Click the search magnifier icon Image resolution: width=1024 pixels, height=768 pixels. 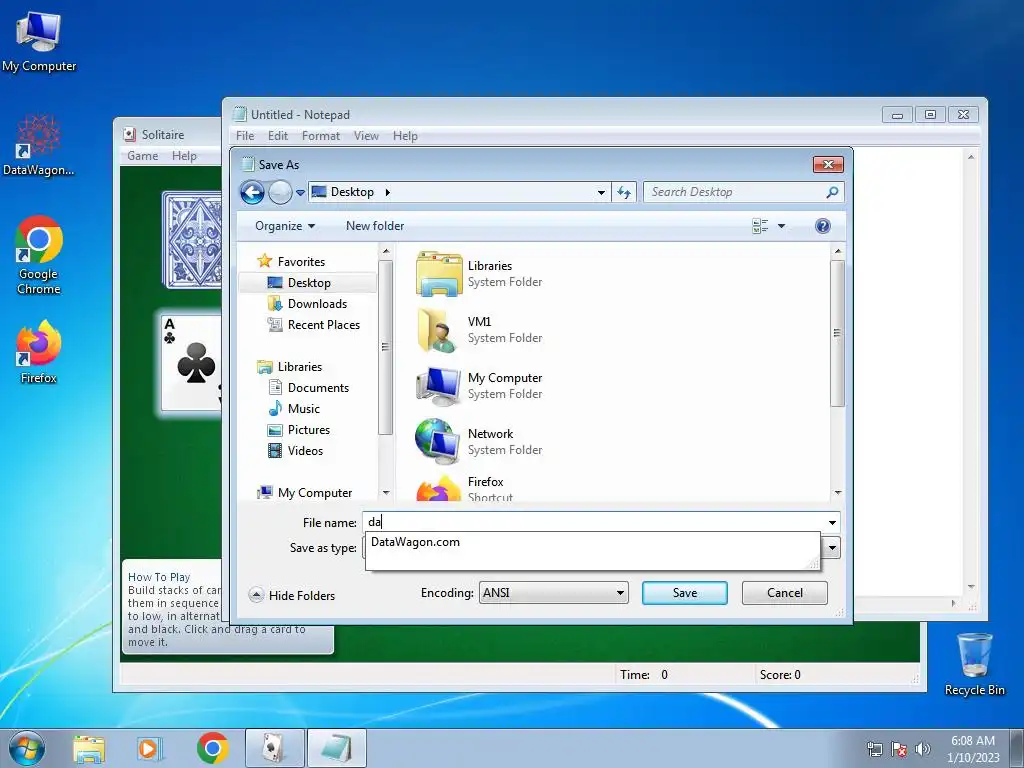[x=832, y=192]
